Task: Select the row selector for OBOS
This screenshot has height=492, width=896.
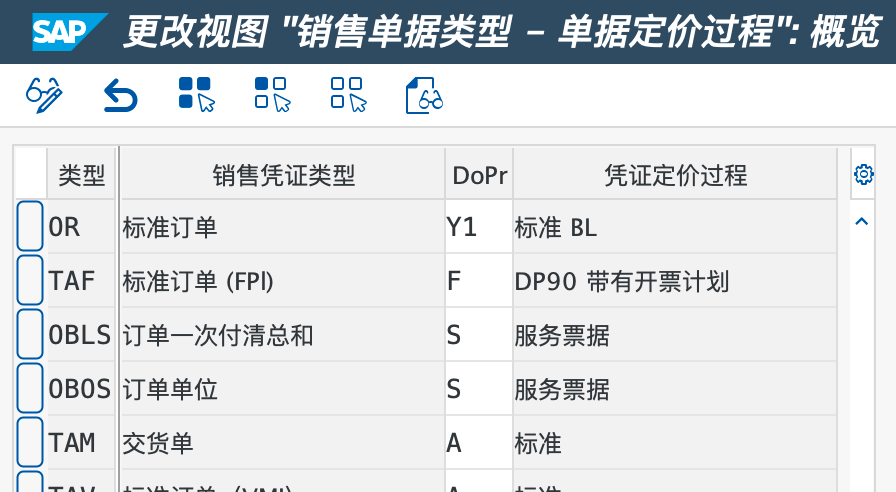Action: [31, 388]
